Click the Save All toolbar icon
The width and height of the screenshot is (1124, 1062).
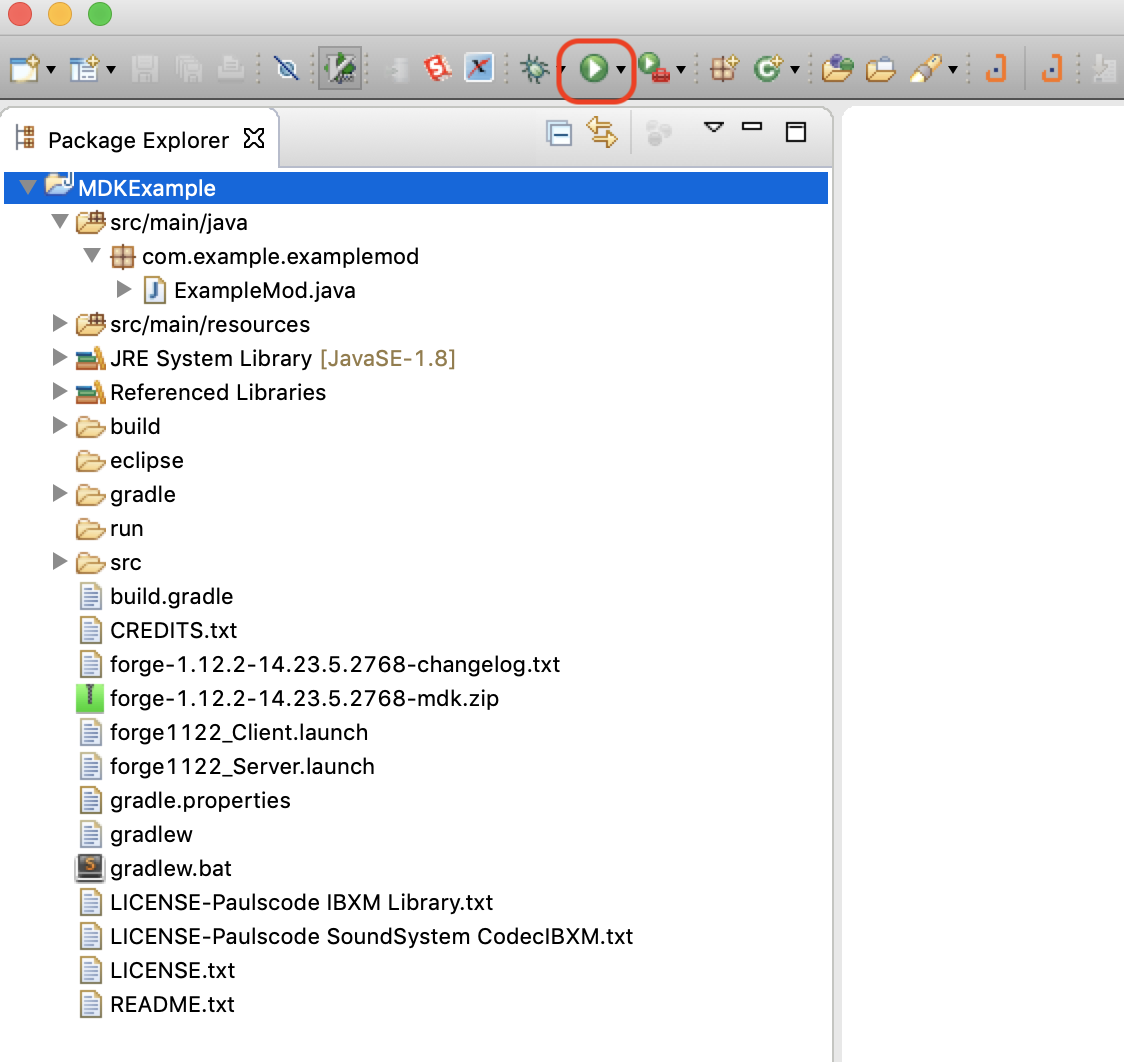pyautogui.click(x=188, y=70)
